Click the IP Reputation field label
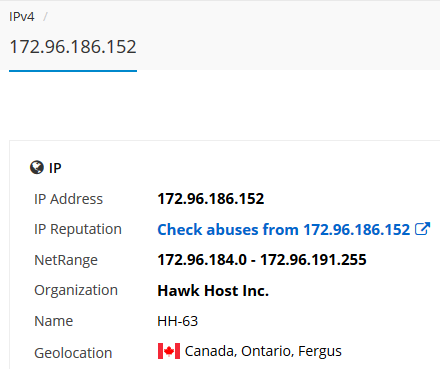The width and height of the screenshot is (440, 369). point(78,229)
